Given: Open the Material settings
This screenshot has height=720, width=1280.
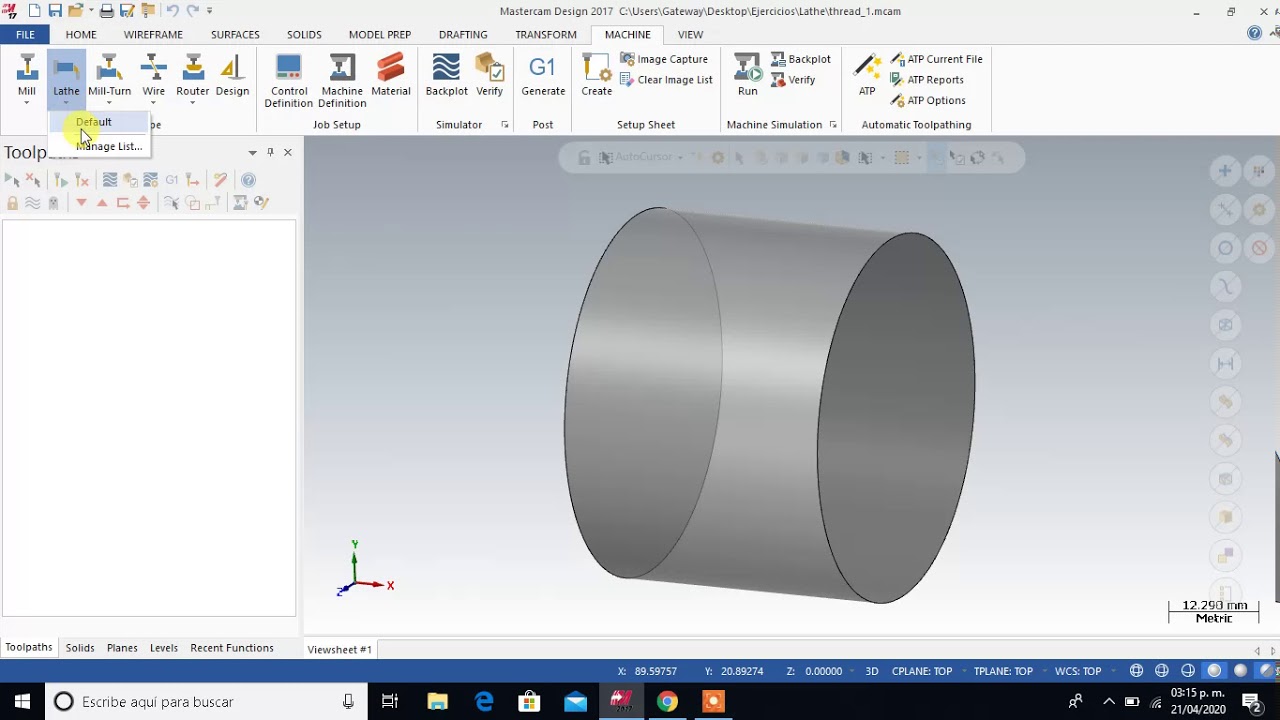Looking at the screenshot, I should [x=391, y=77].
